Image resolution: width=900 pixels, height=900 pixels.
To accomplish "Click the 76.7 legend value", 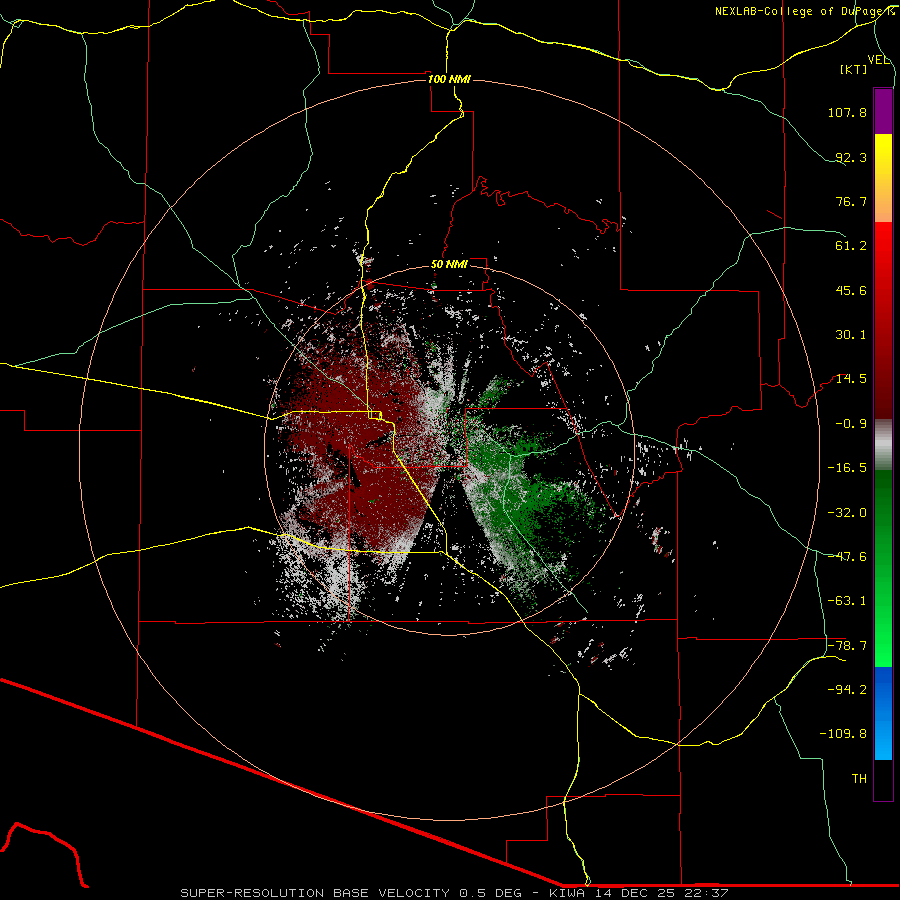I will [851, 201].
